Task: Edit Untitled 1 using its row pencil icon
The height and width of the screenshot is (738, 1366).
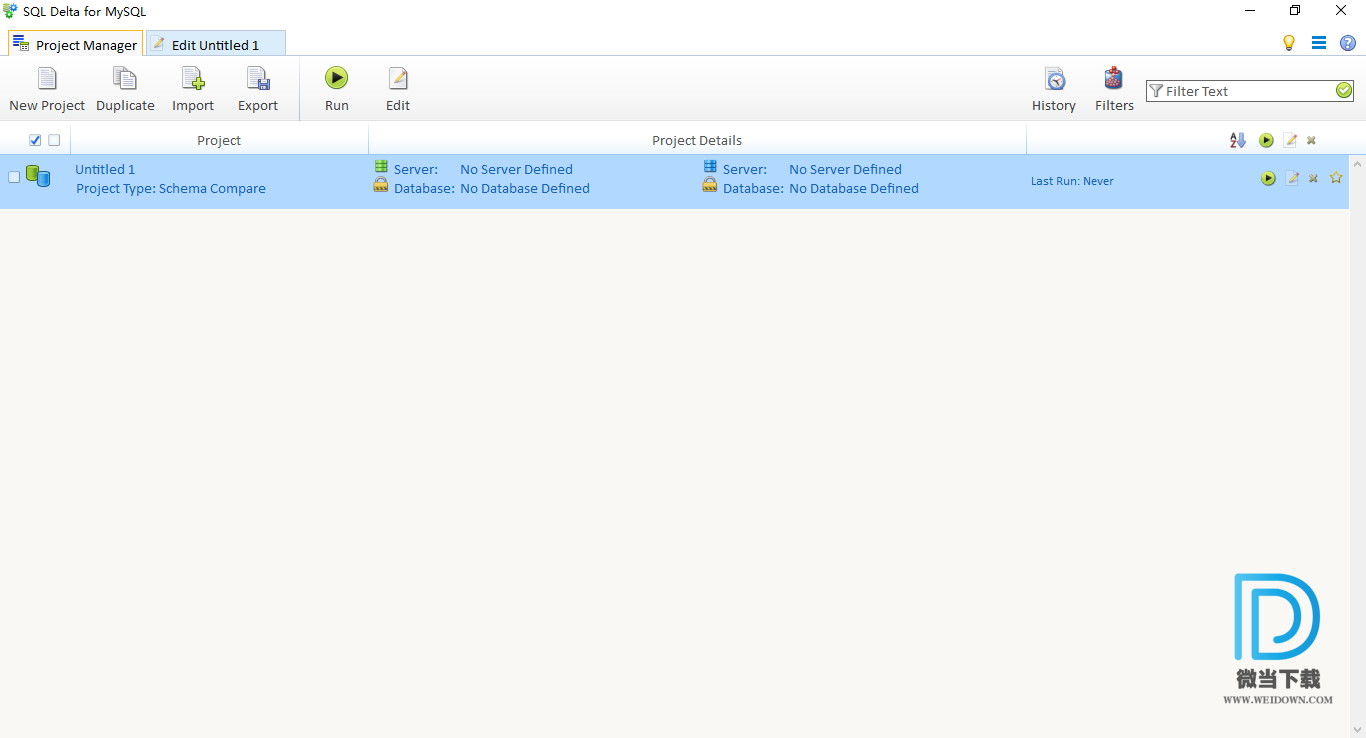Action: point(1292,178)
